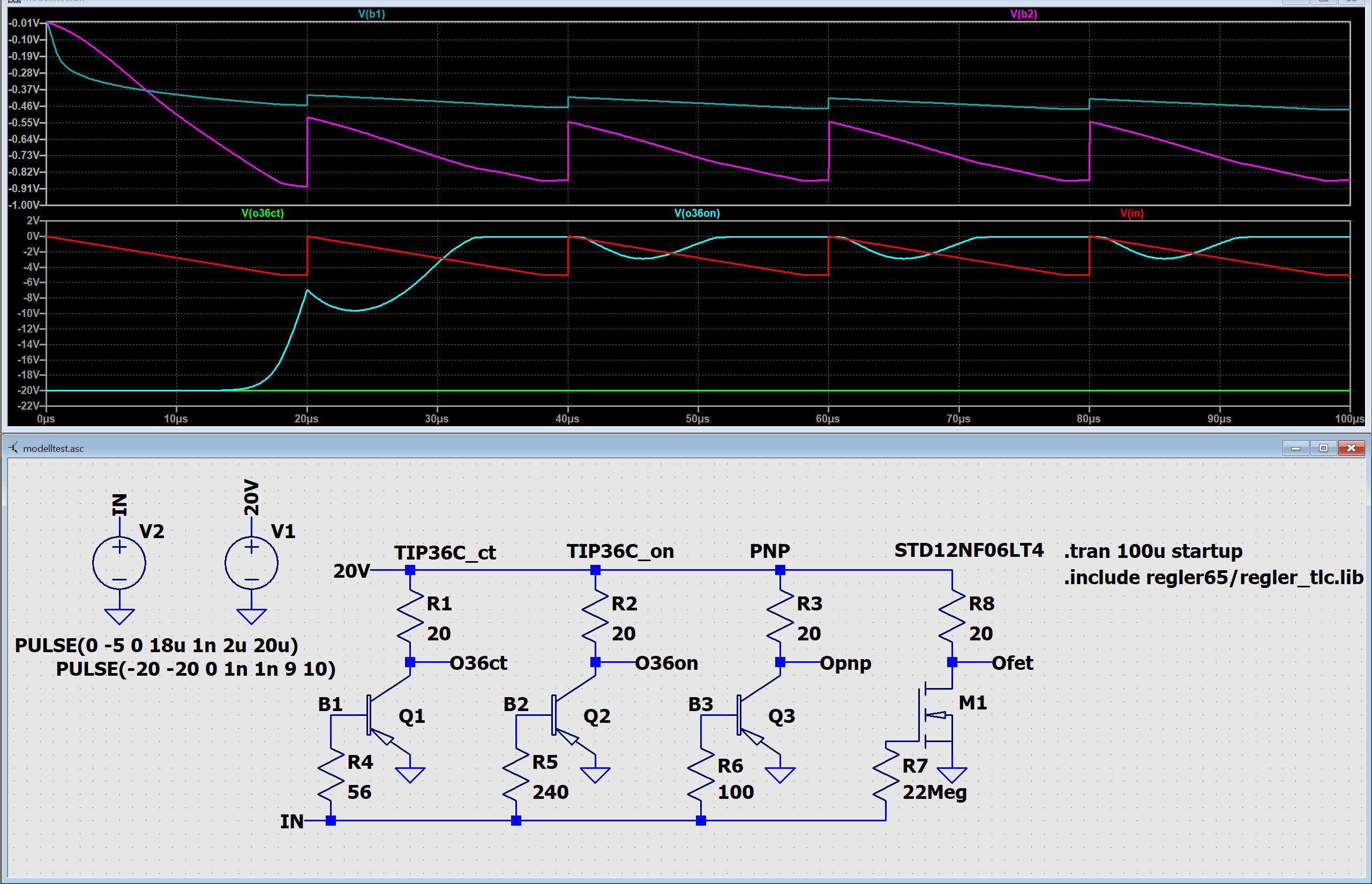Click the V(o36ct) trace label
The width and height of the screenshot is (1372, 884).
tap(263, 213)
